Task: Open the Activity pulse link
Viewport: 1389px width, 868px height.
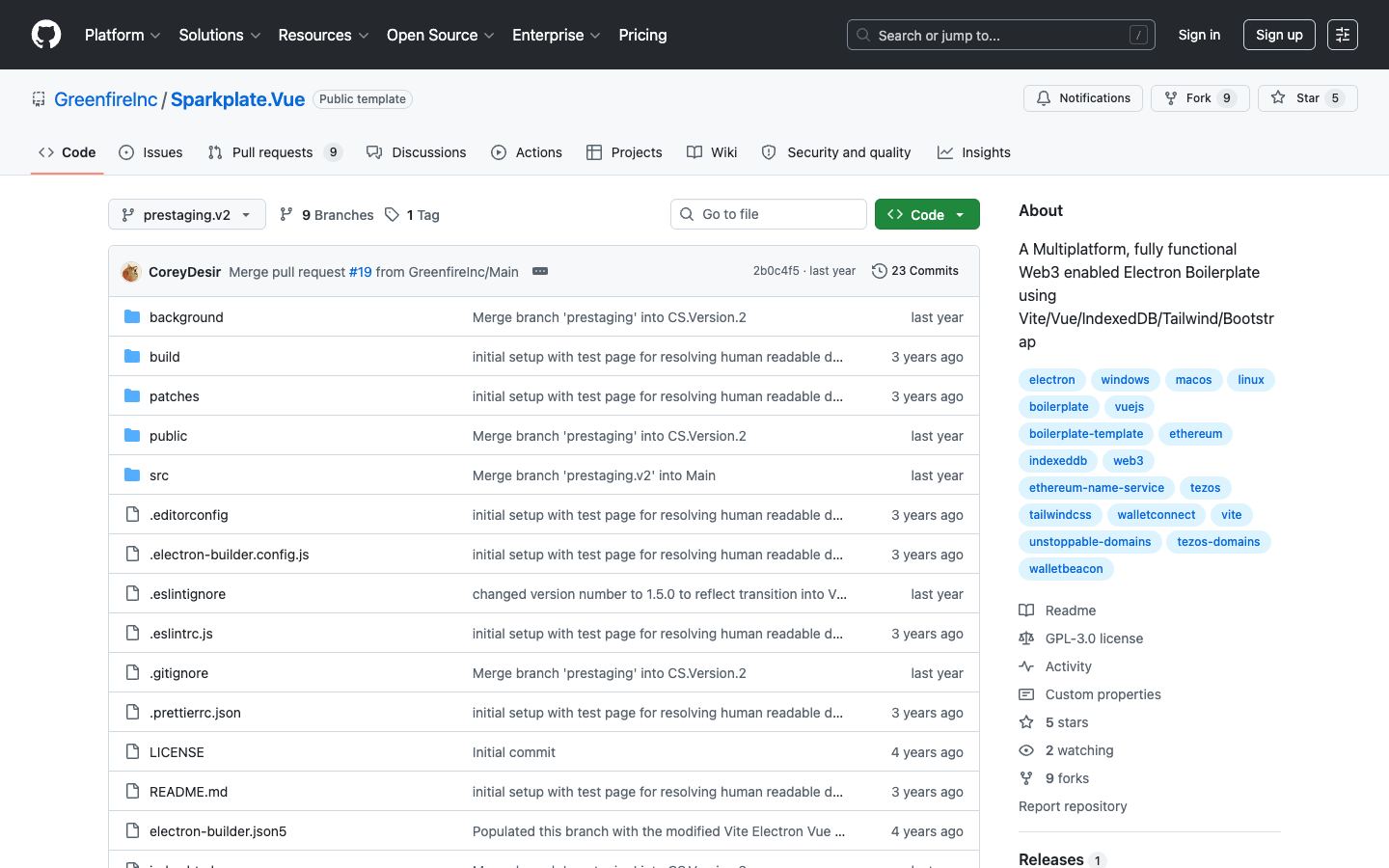Action: (x=1055, y=666)
